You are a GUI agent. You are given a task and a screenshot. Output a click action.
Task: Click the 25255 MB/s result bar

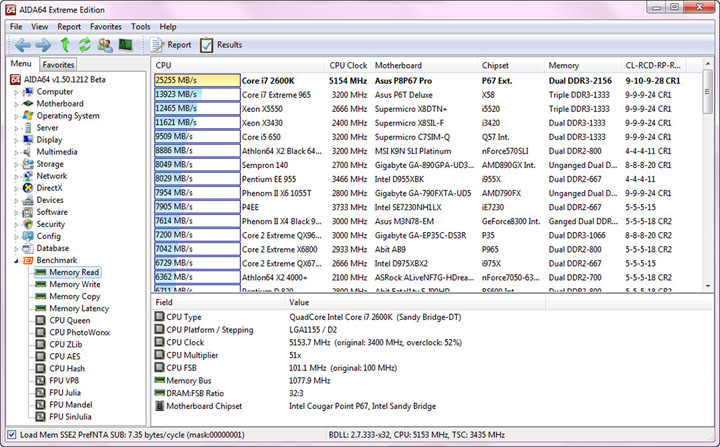[197, 80]
